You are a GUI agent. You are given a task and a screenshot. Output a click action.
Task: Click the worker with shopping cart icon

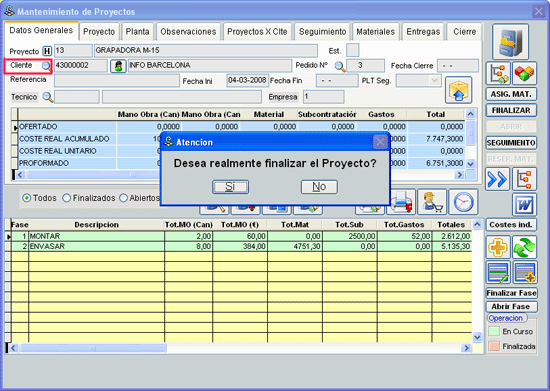[432, 202]
